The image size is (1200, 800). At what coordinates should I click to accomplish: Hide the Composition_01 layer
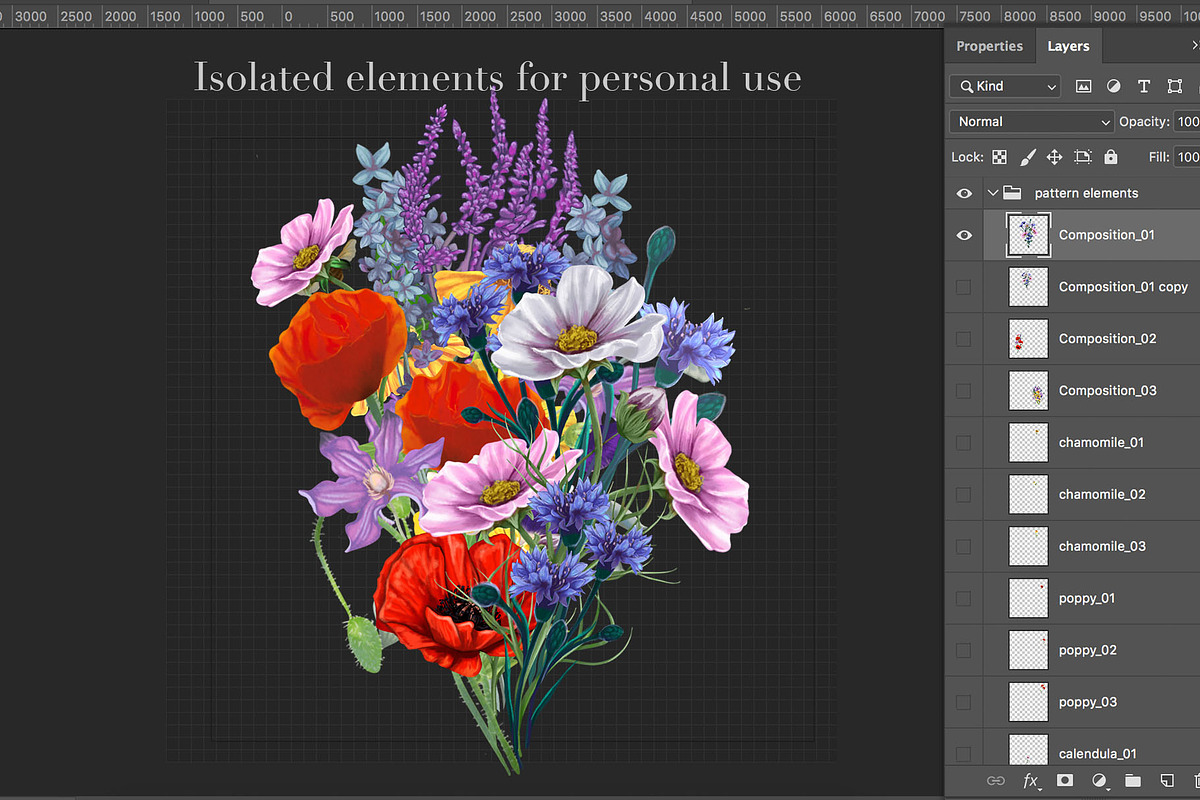pyautogui.click(x=964, y=235)
